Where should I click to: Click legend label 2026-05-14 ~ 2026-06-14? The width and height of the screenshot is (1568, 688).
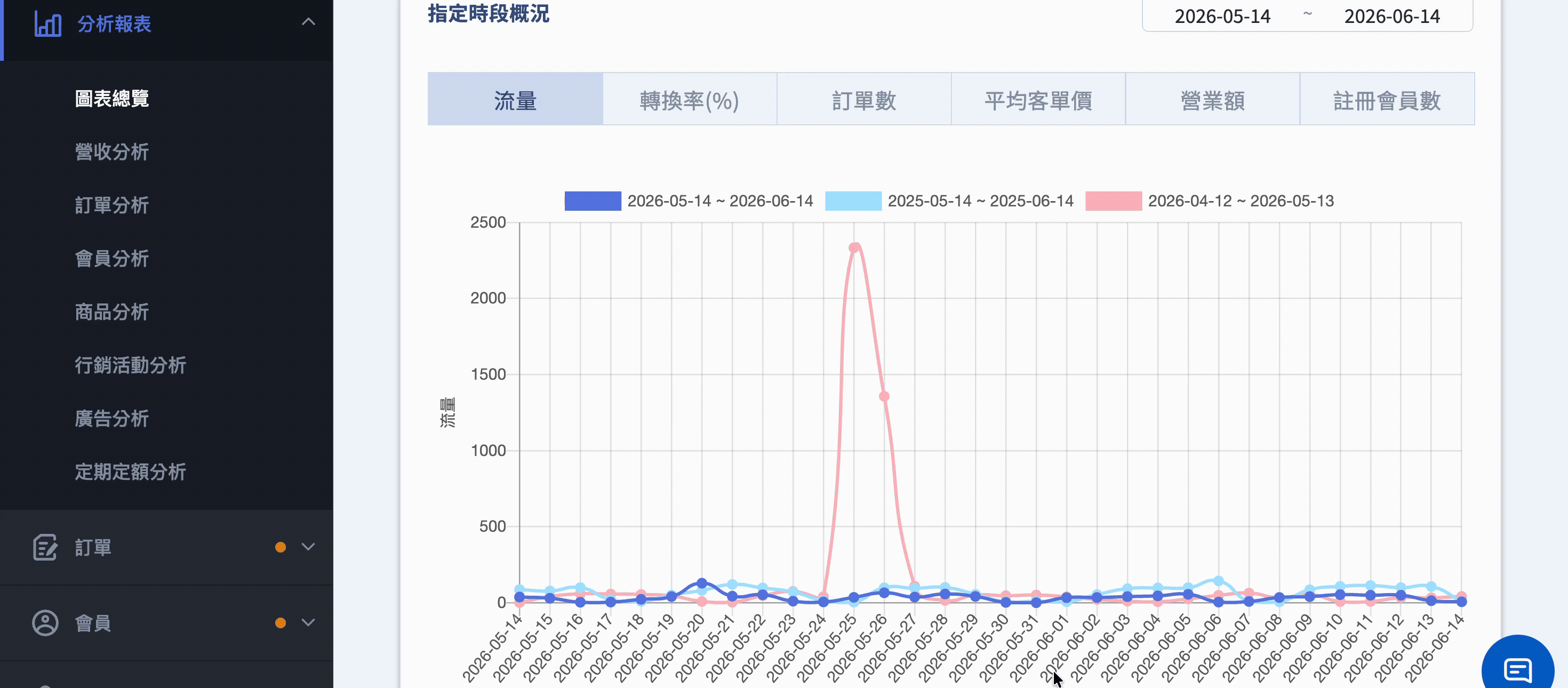[720, 201]
